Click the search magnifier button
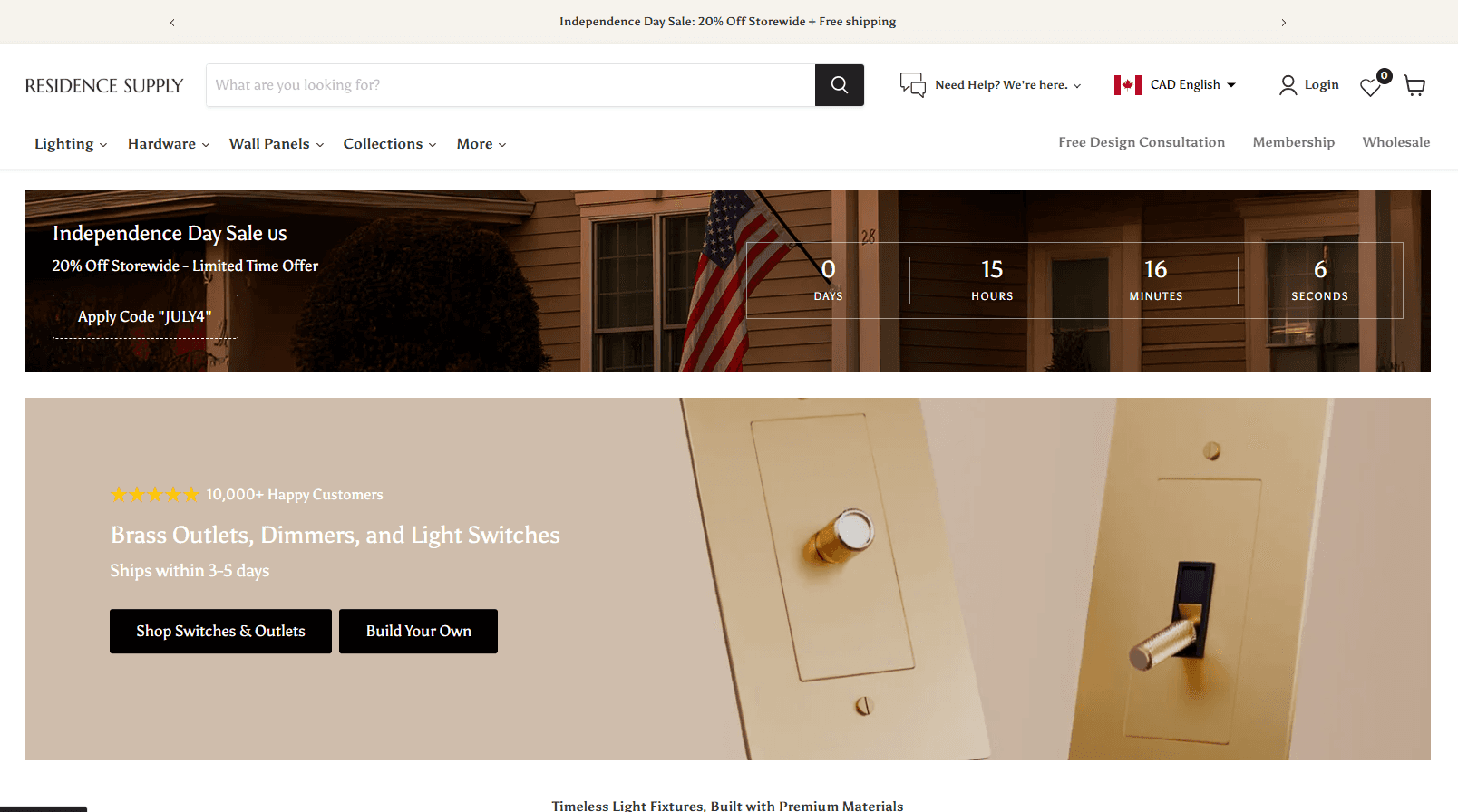The height and width of the screenshot is (812, 1458). 839,85
